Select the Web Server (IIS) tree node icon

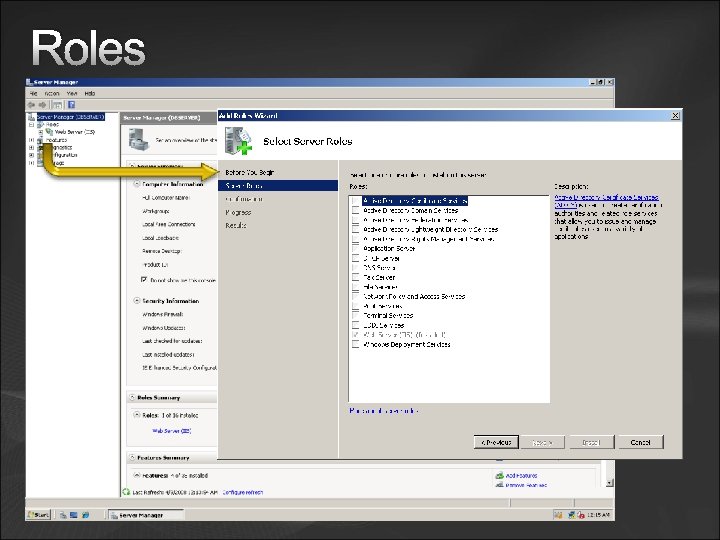point(49,132)
